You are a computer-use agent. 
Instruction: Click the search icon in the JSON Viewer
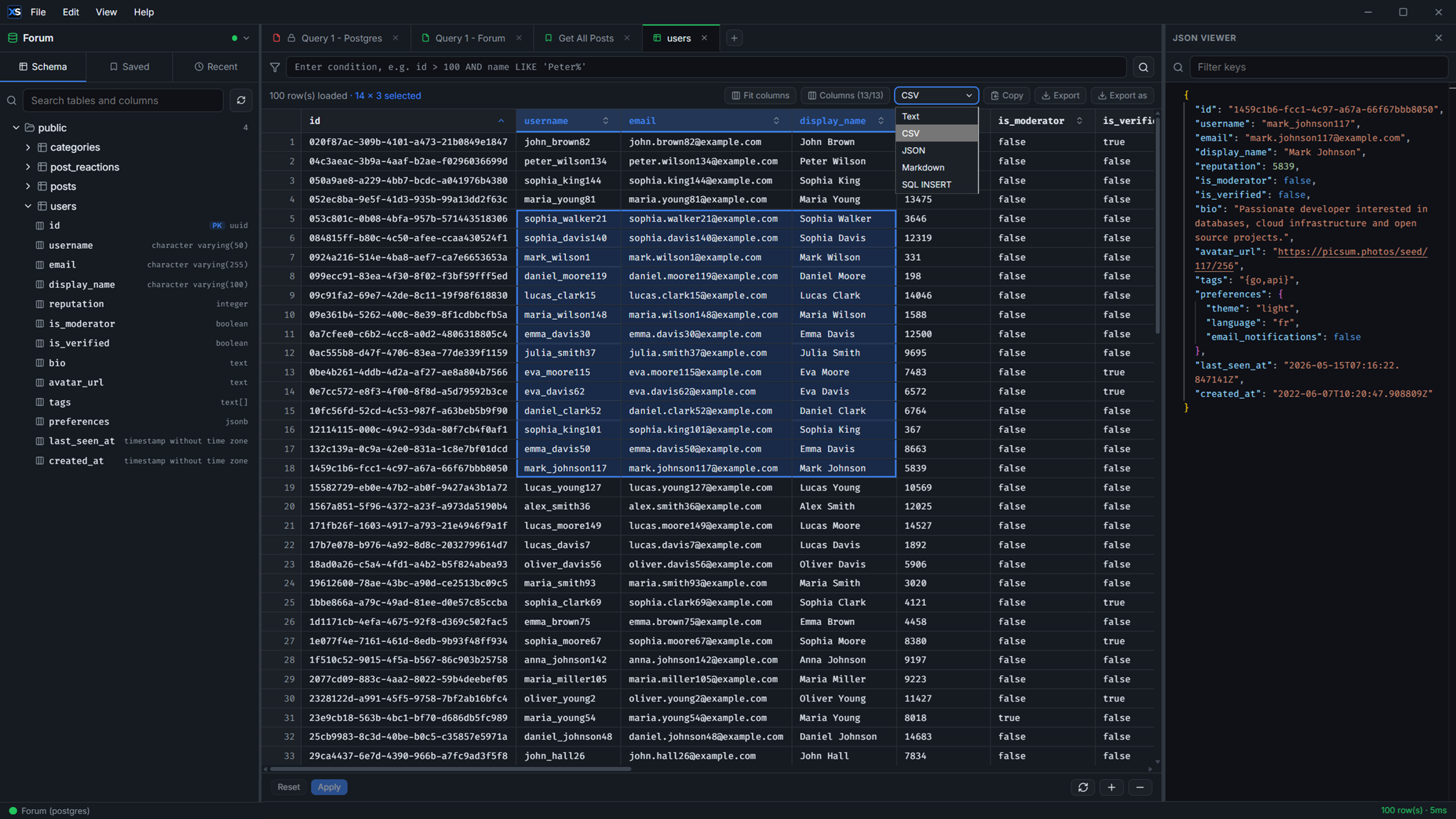tap(1178, 68)
